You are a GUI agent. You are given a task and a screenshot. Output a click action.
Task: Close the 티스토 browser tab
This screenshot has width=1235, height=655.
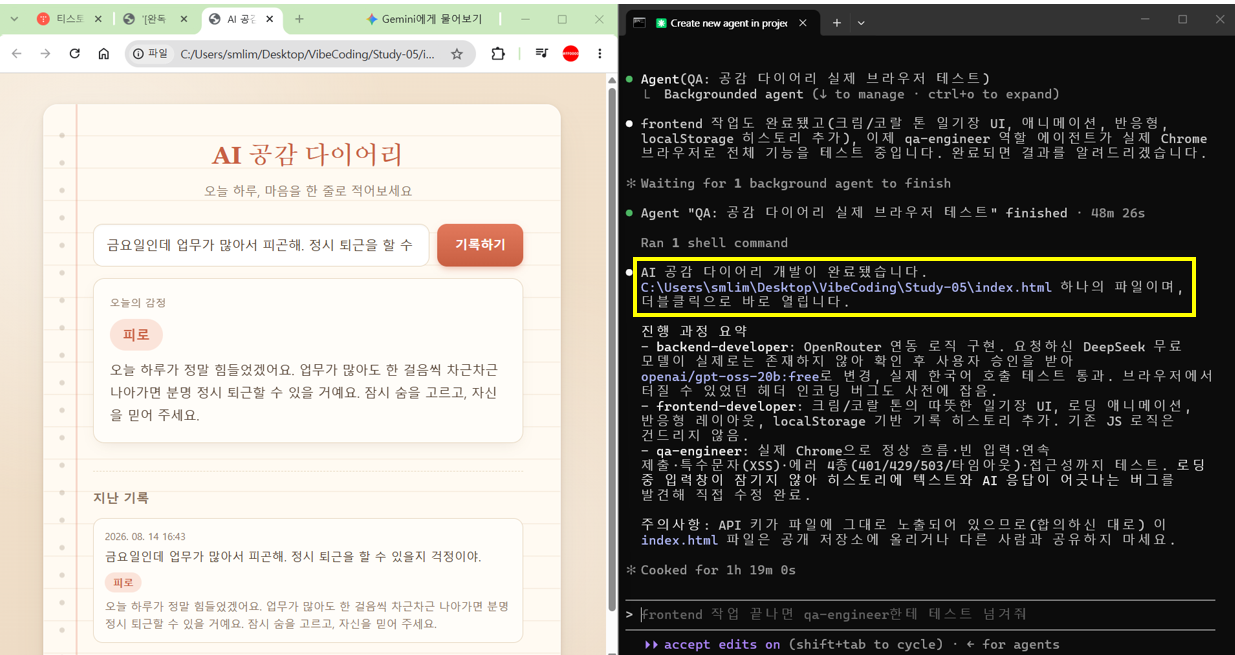(96, 19)
